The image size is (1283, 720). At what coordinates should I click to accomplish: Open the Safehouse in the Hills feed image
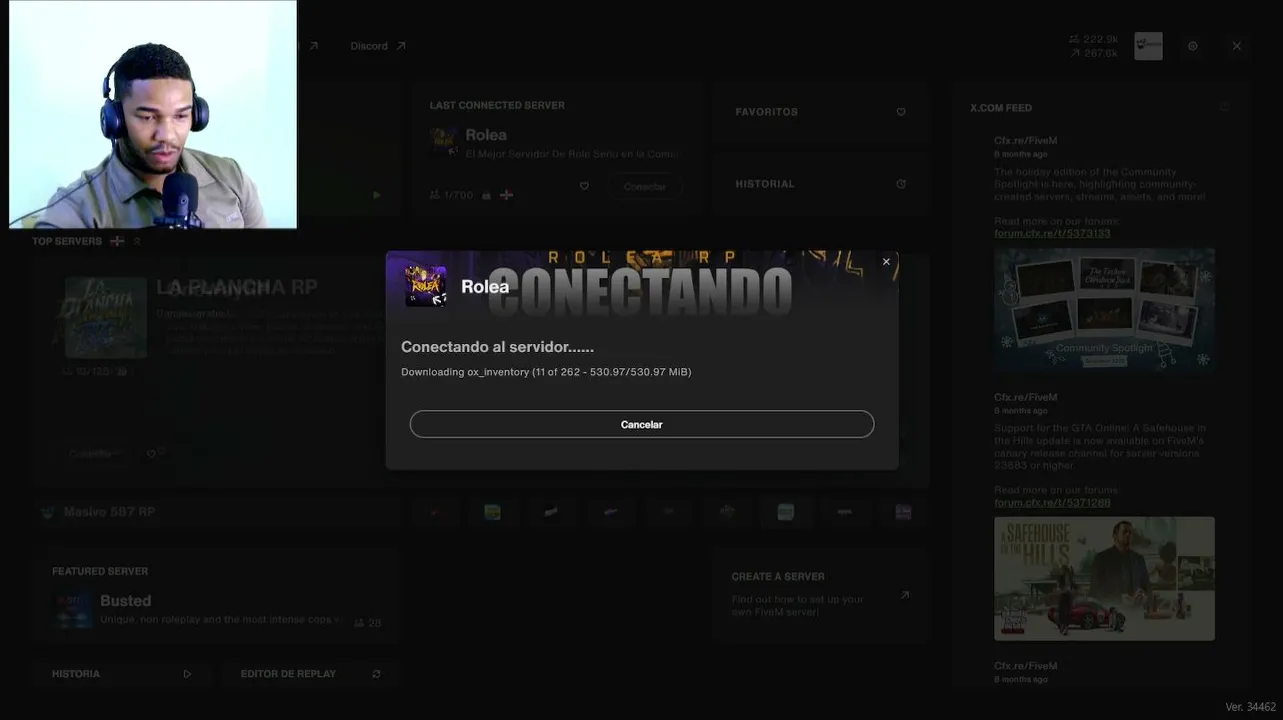click(x=1104, y=578)
